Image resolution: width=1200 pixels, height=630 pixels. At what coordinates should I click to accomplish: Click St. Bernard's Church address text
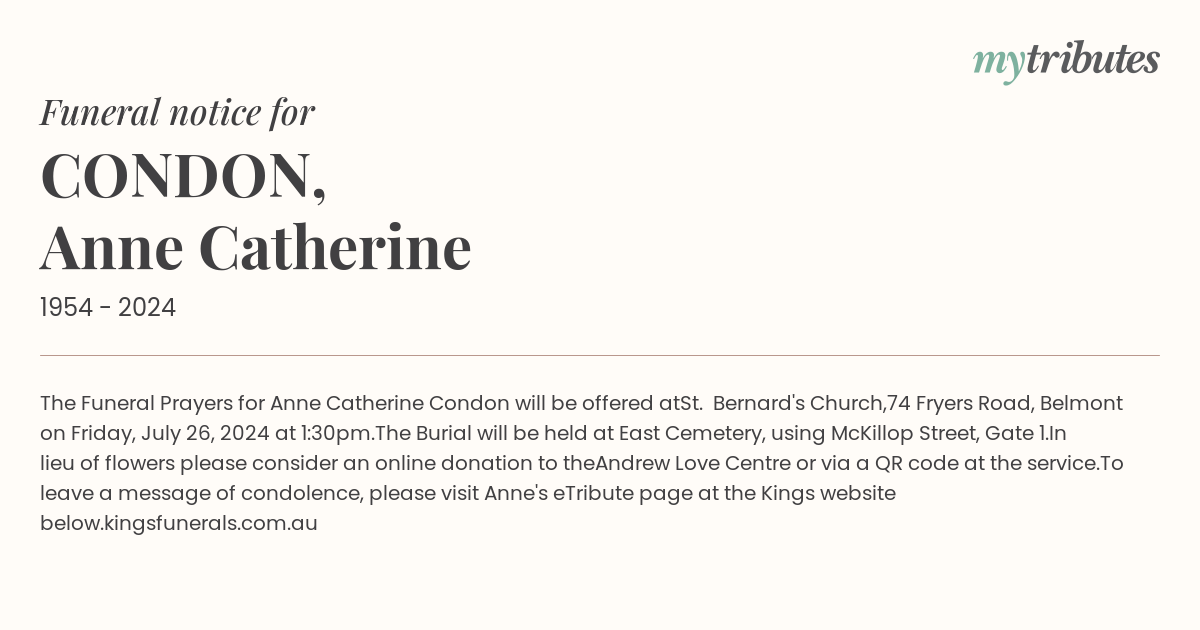click(x=781, y=403)
